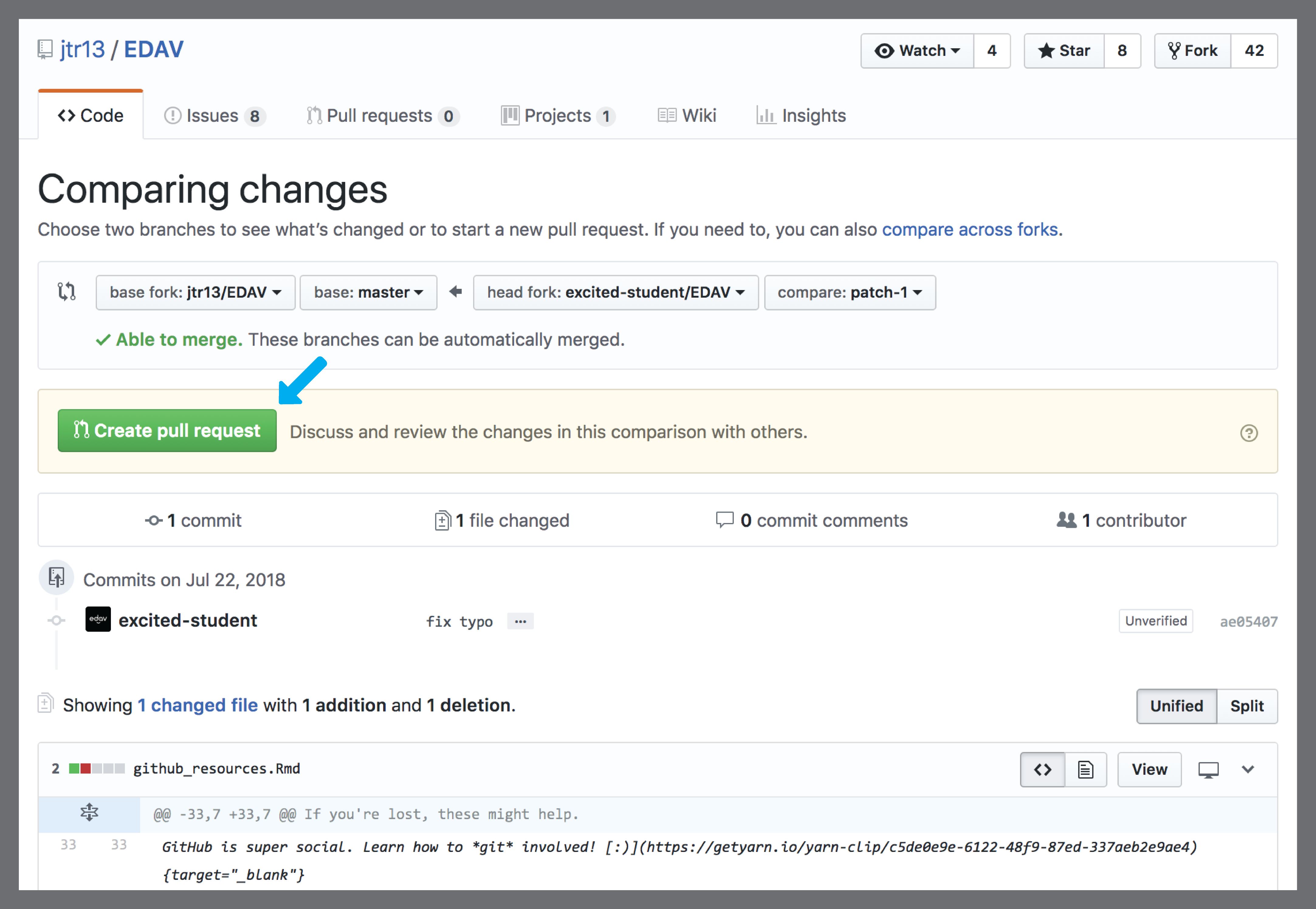Open the Watch notifications dropdown

click(x=917, y=51)
